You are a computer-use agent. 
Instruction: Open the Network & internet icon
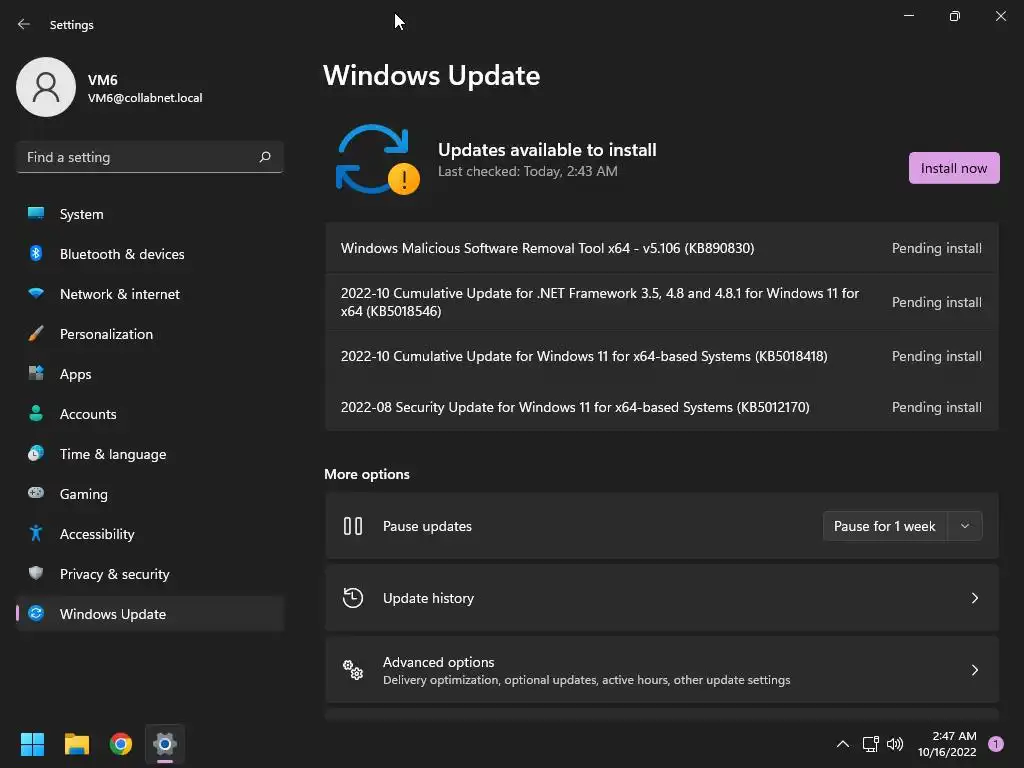click(x=36, y=294)
